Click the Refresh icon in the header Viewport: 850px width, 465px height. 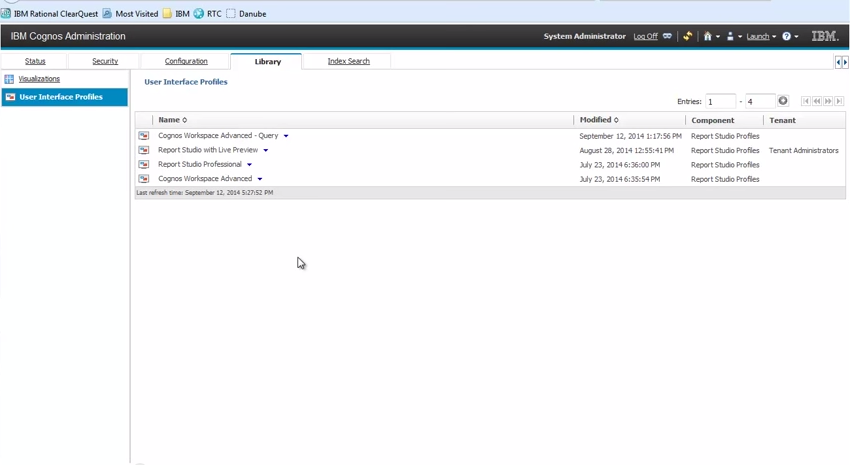coord(687,36)
